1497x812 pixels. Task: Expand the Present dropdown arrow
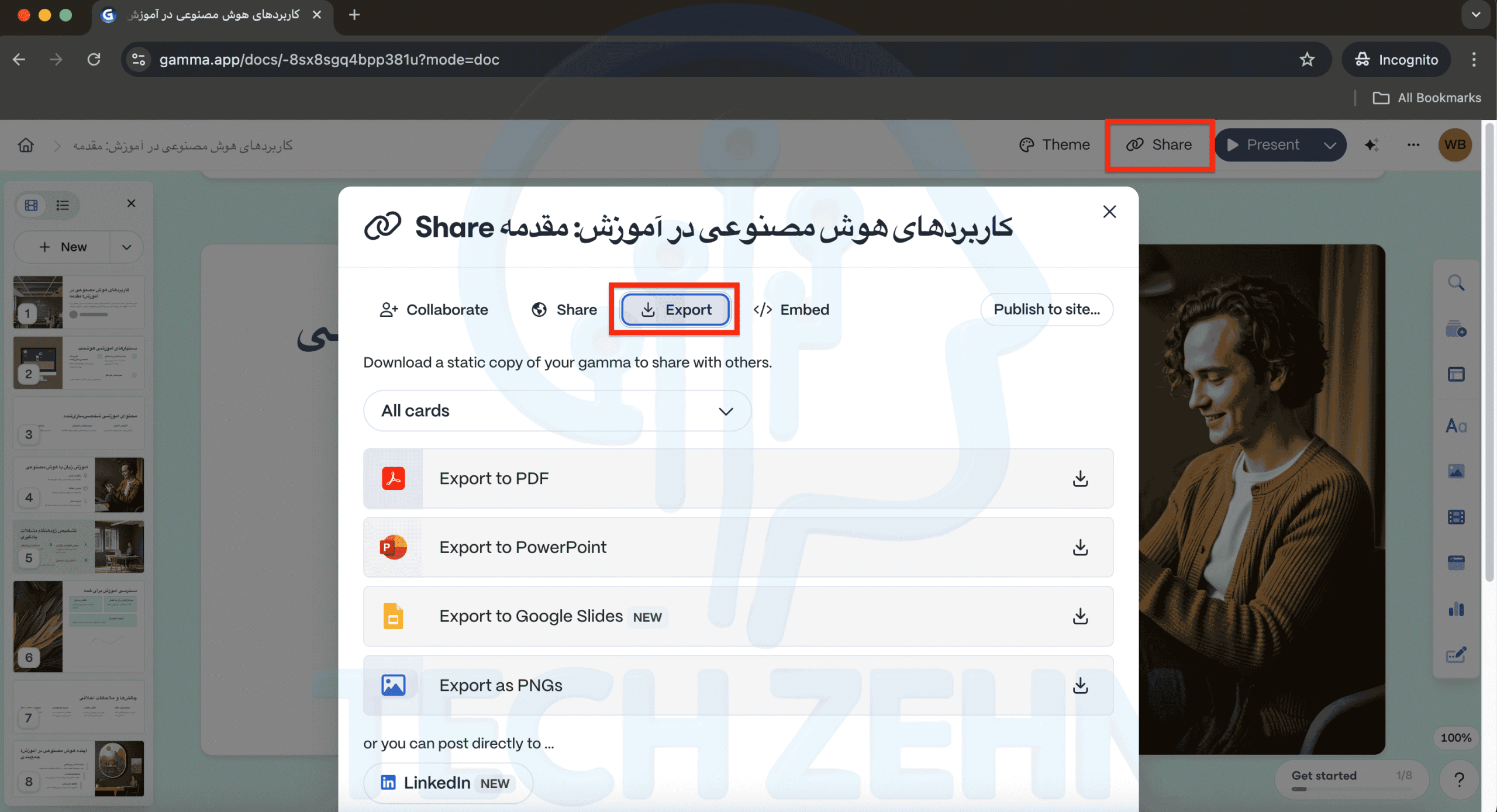click(1330, 145)
